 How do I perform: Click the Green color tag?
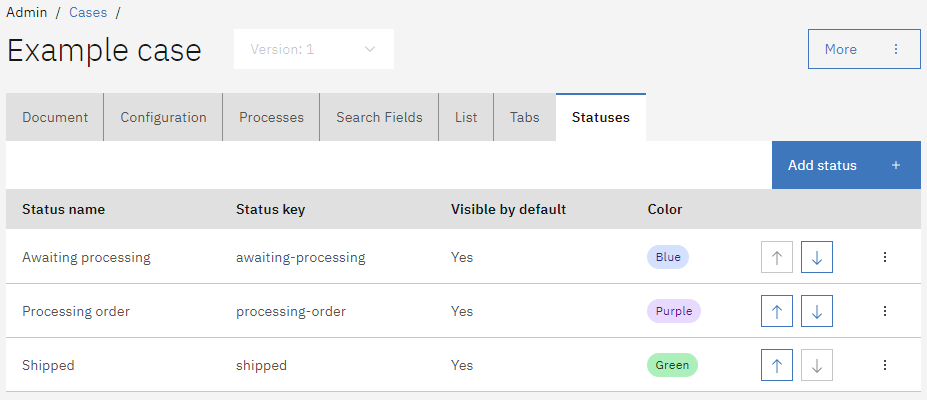click(x=672, y=365)
